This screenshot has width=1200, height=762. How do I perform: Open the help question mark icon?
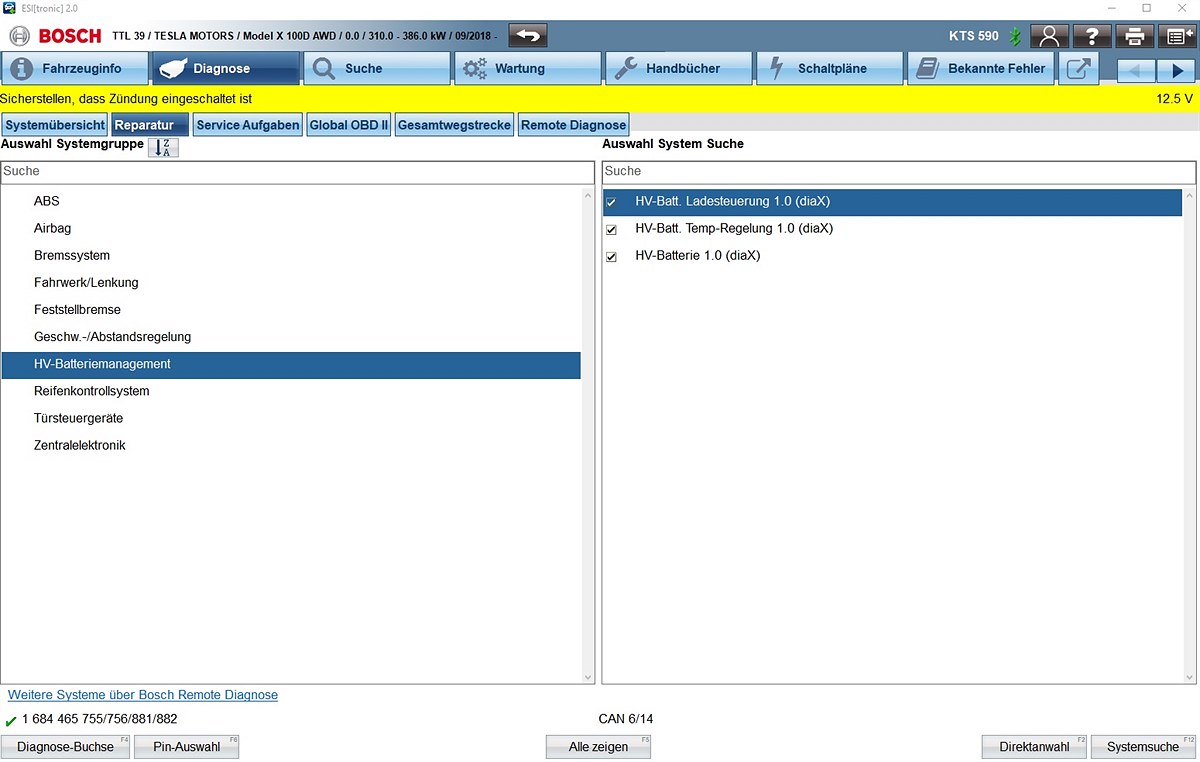pyautogui.click(x=1092, y=36)
